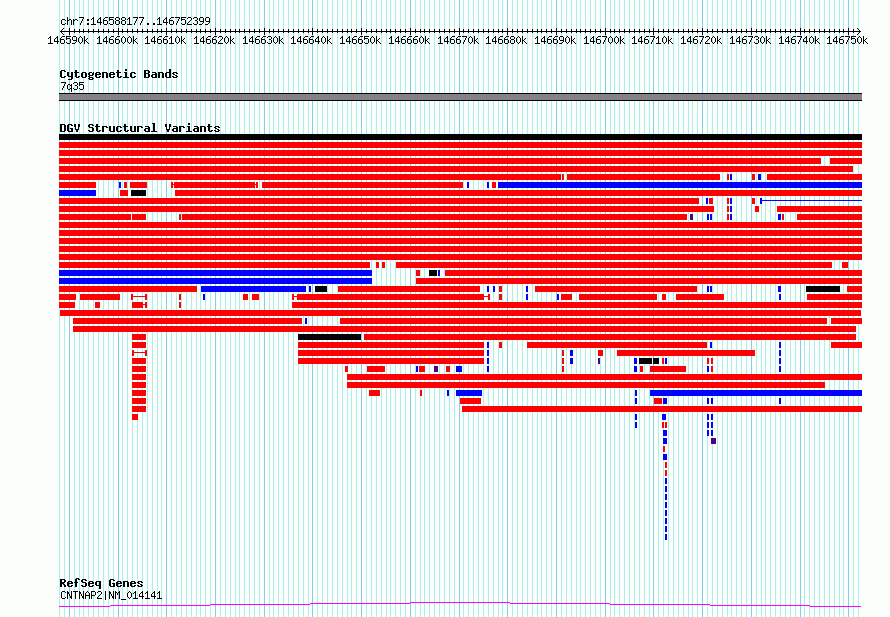This screenshot has width=890, height=617.
Task: Click the CNTNAP2|NM_014141 gene label
Action: [x=111, y=595]
